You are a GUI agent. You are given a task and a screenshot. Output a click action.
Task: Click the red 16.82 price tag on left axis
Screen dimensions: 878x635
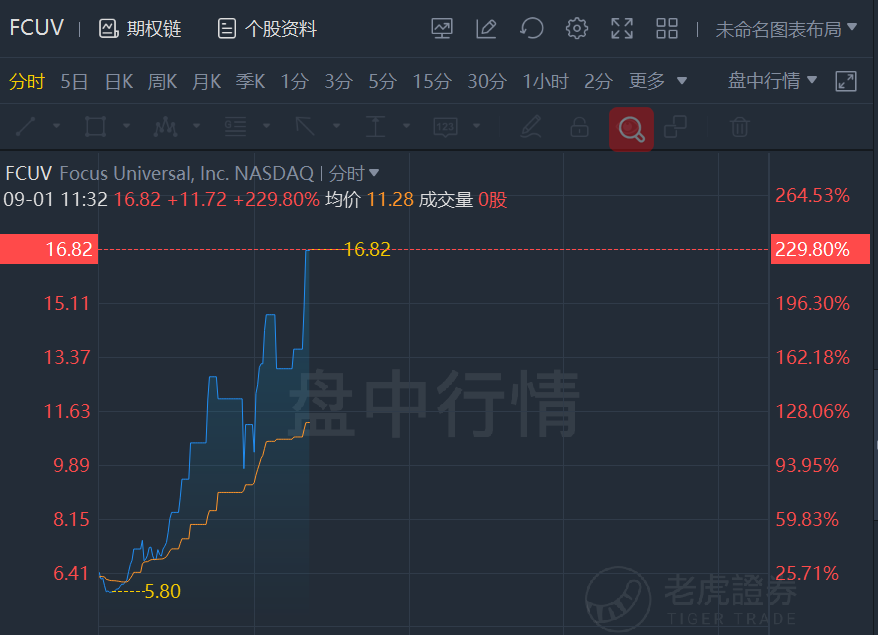coord(49,249)
